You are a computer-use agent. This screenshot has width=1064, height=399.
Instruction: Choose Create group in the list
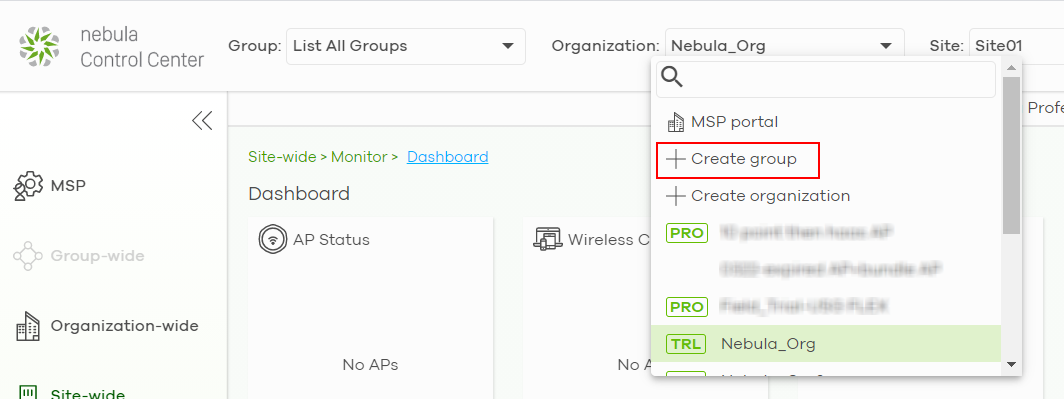[738, 159]
